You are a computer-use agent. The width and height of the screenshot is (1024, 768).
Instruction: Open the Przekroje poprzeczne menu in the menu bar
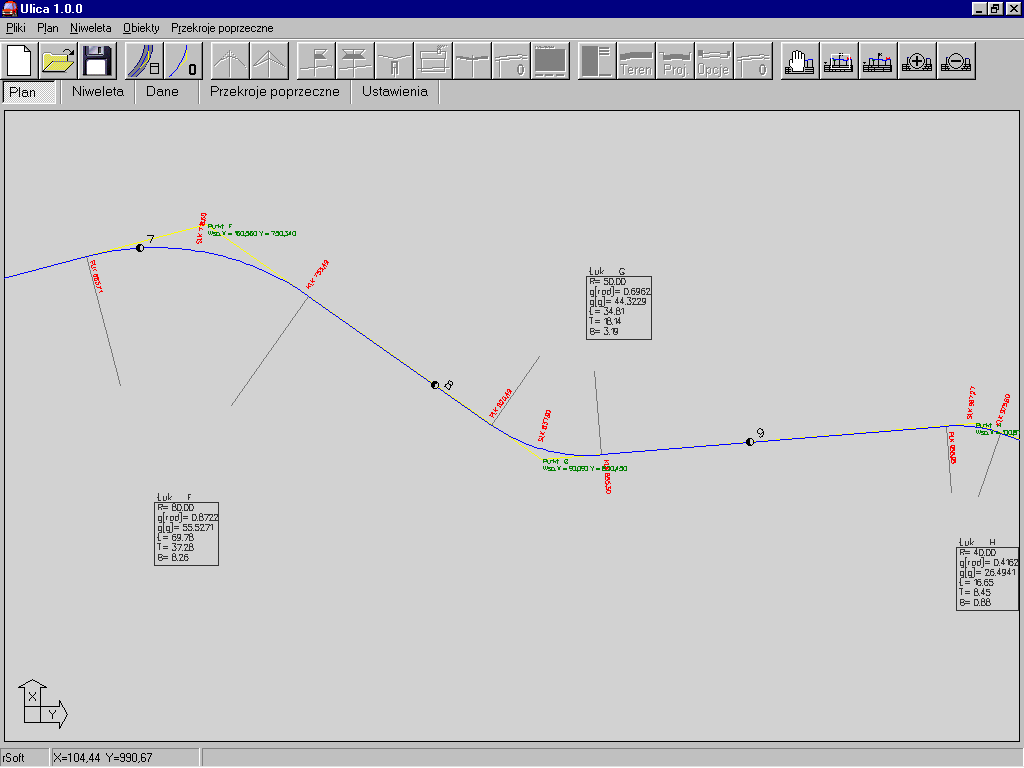coord(222,28)
